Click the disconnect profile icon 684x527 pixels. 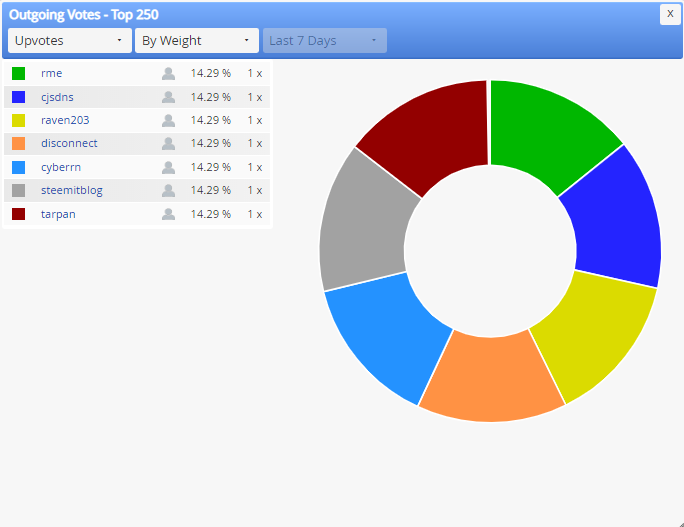[168, 144]
